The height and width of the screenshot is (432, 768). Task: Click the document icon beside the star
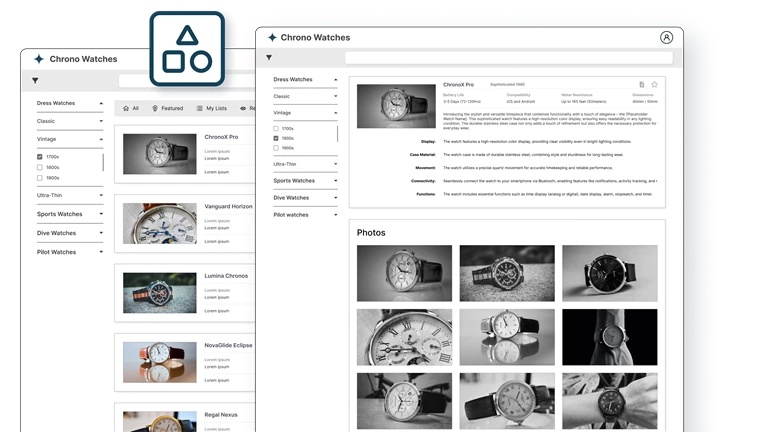point(642,85)
